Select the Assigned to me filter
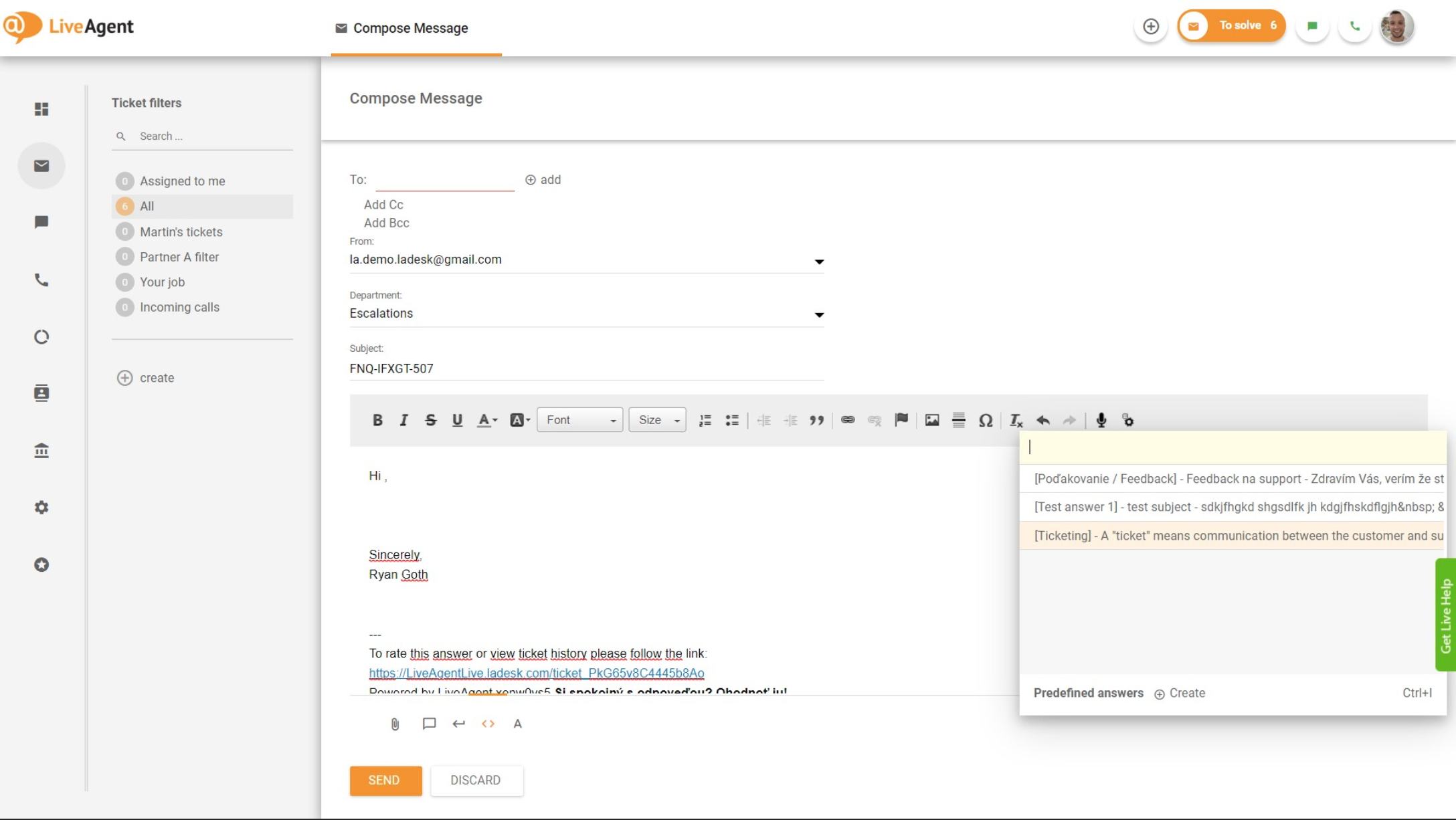 point(182,181)
